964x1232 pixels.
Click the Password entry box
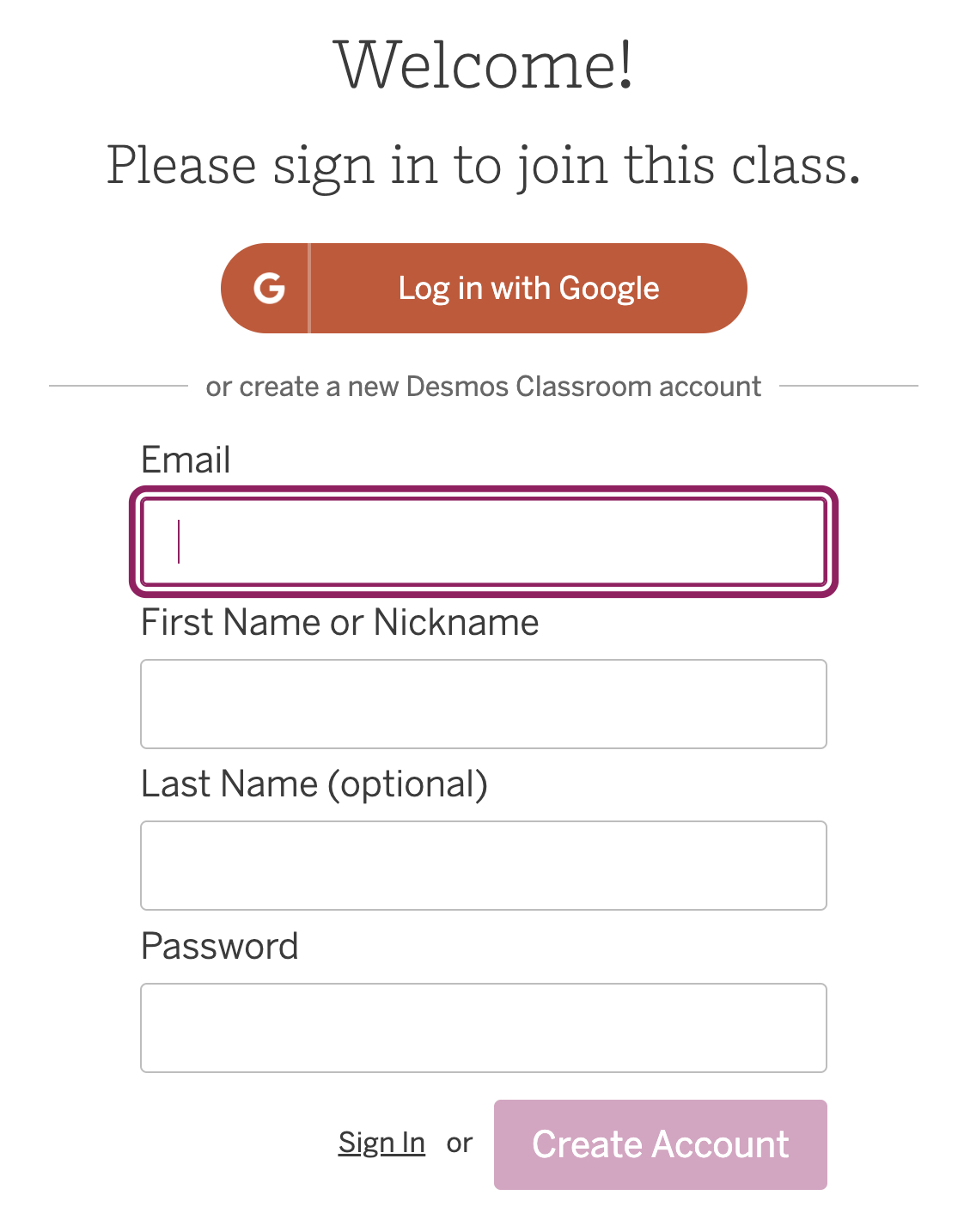coord(484,1028)
